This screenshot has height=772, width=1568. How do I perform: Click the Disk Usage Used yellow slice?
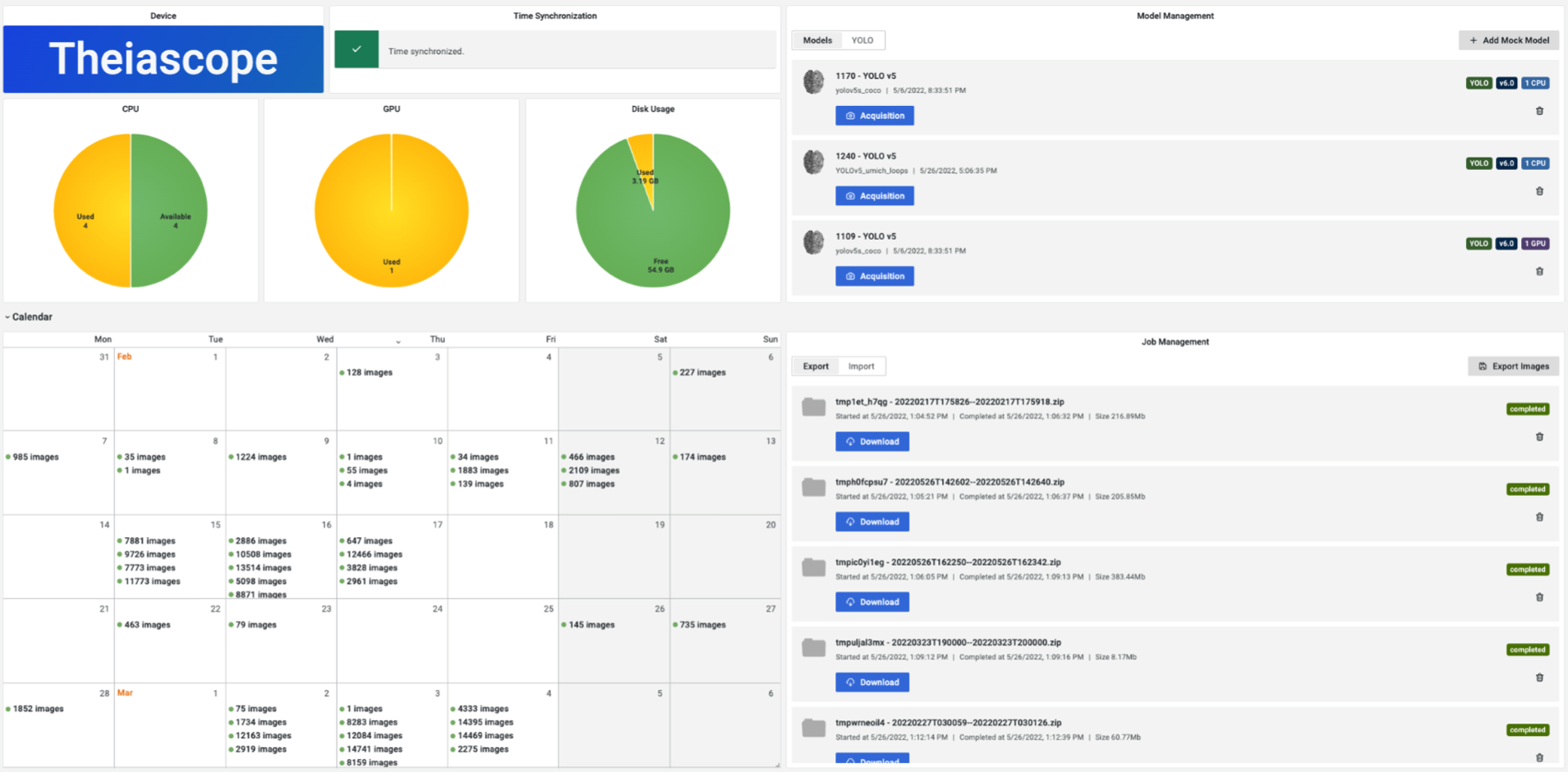coord(644,164)
